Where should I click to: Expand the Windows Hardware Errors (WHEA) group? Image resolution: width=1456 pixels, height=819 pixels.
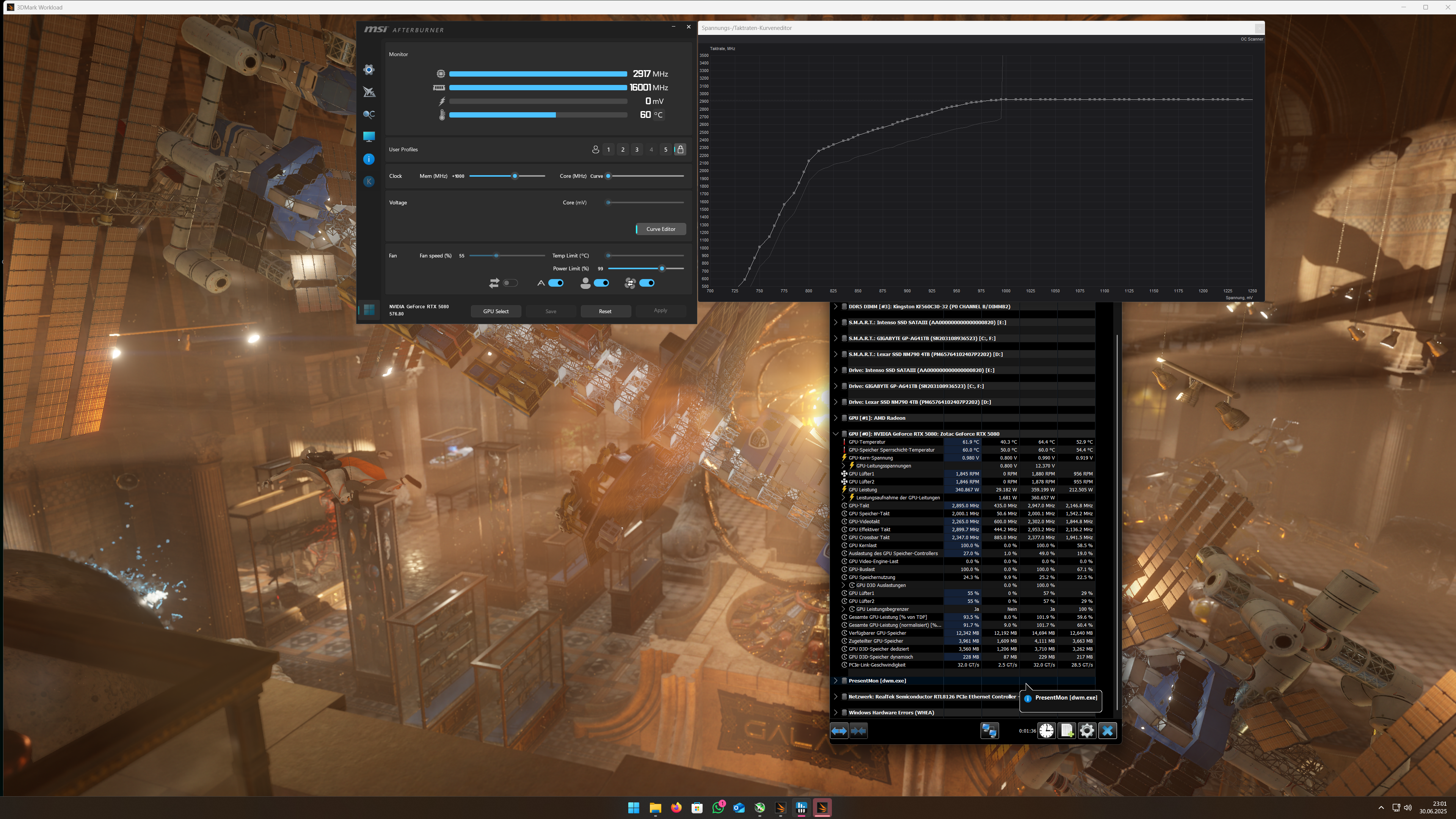(835, 713)
